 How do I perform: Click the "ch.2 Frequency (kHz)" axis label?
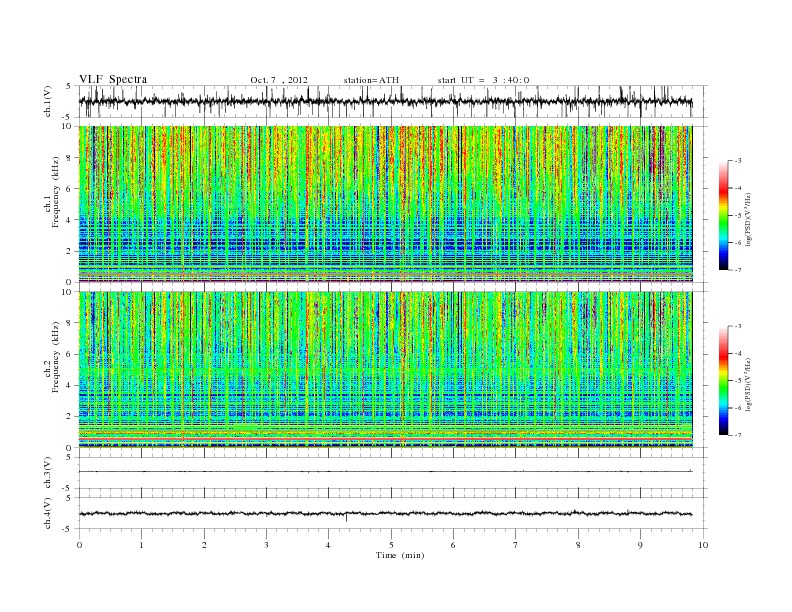(x=51, y=356)
